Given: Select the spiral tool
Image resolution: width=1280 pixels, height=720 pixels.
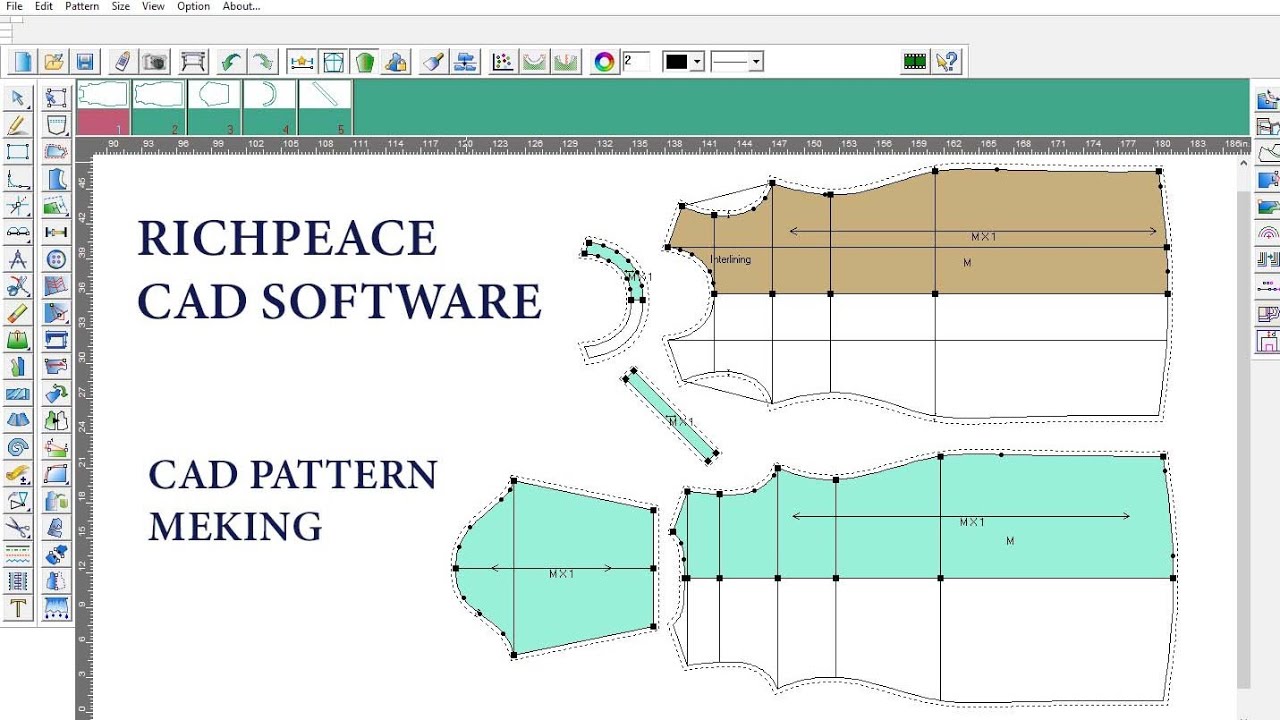Looking at the screenshot, I should tap(18, 447).
